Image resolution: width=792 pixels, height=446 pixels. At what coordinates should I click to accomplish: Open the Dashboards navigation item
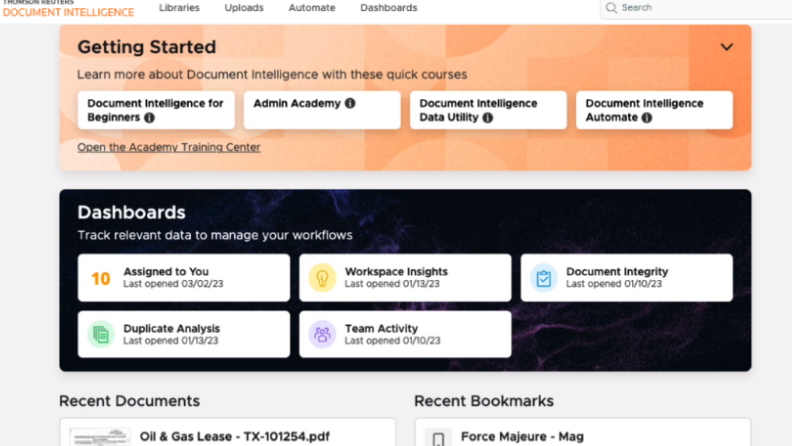point(389,8)
